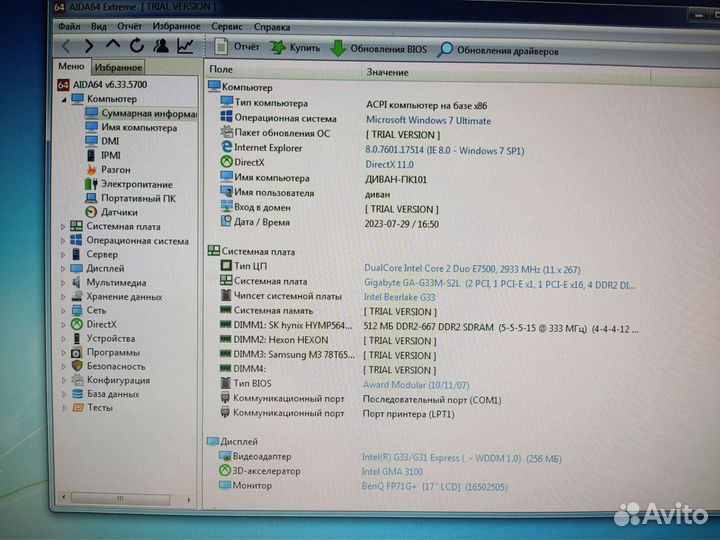This screenshot has height=540, width=720.
Task: Open the Intel GMA 3100 link
Action: (x=392, y=472)
